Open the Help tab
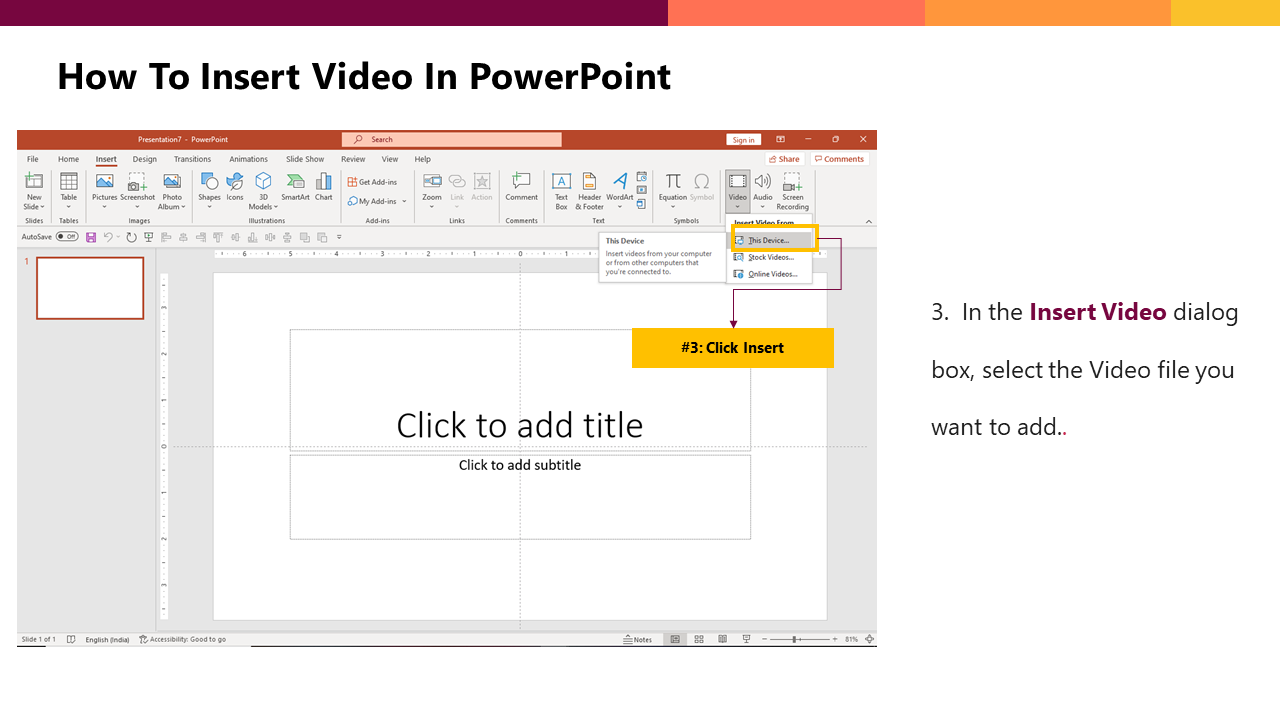 423,159
